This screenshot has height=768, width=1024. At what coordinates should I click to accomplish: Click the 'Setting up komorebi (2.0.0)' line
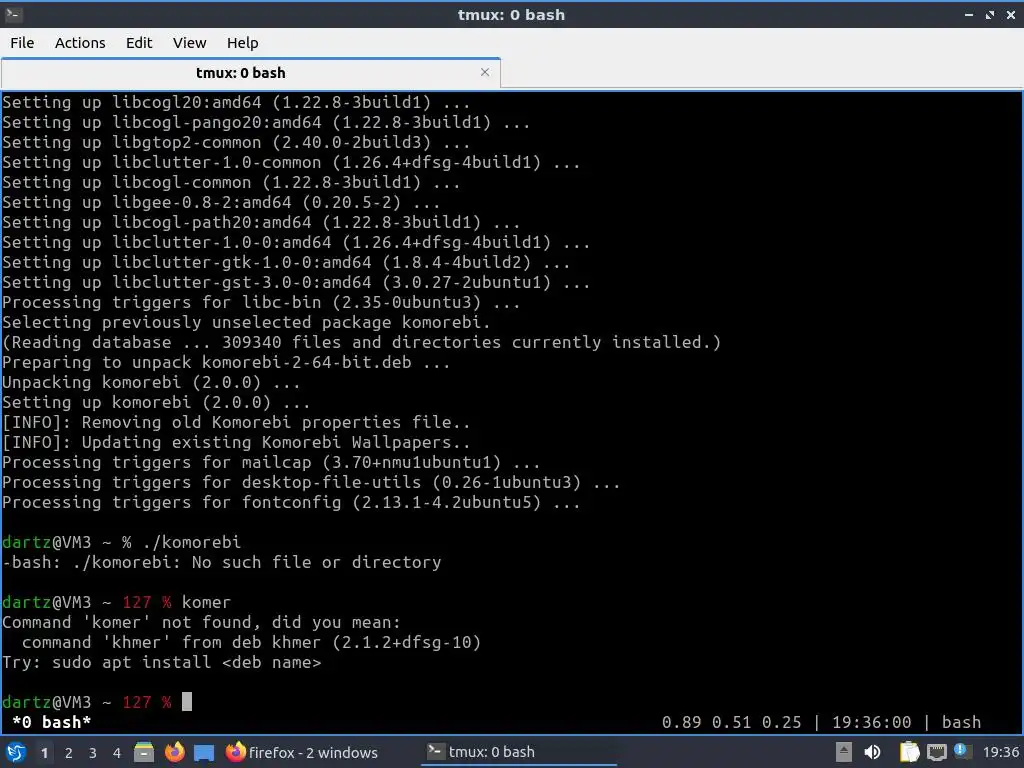tap(156, 402)
